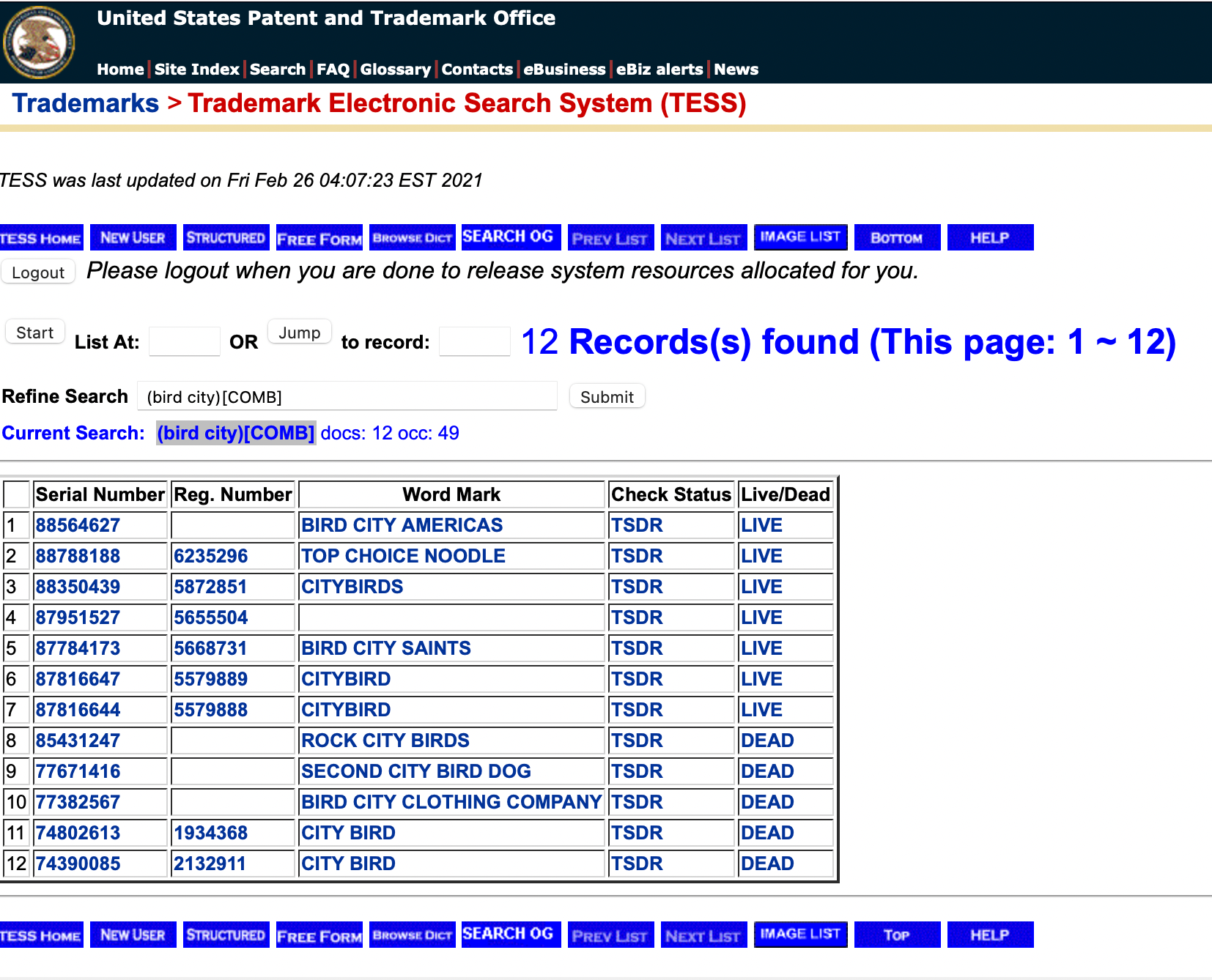Open Structured search in bottom toolbar
Image resolution: width=1212 pixels, height=980 pixels.
(226, 935)
